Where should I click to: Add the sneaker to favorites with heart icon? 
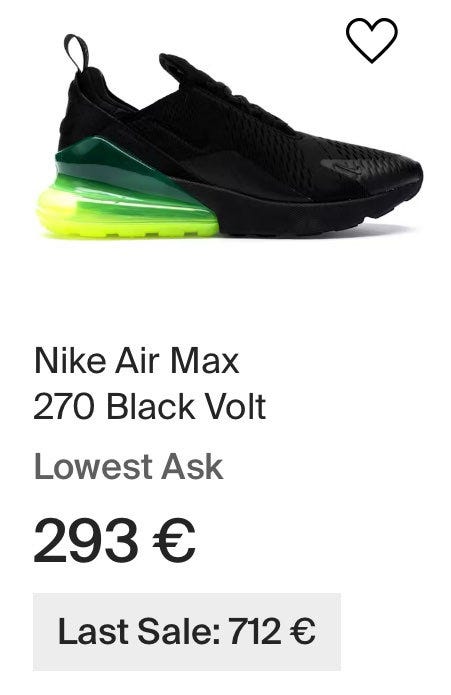click(x=372, y=40)
